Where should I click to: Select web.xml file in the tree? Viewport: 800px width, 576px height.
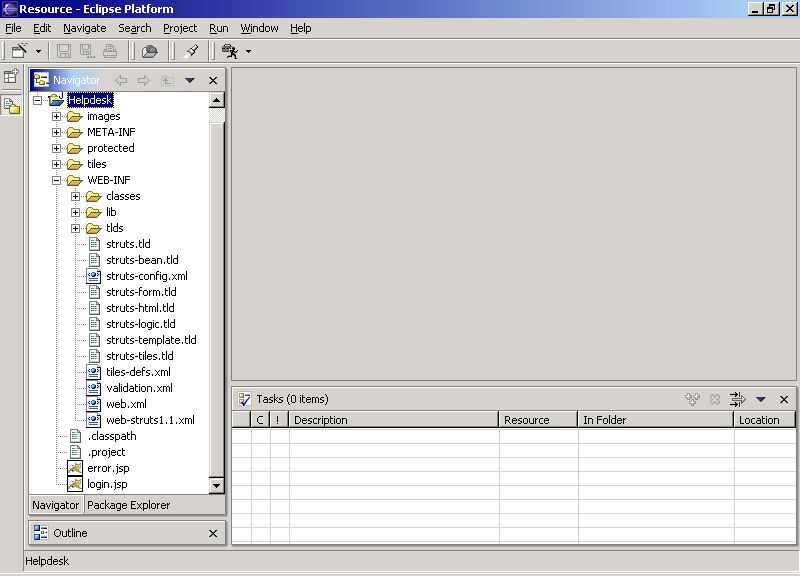127,404
